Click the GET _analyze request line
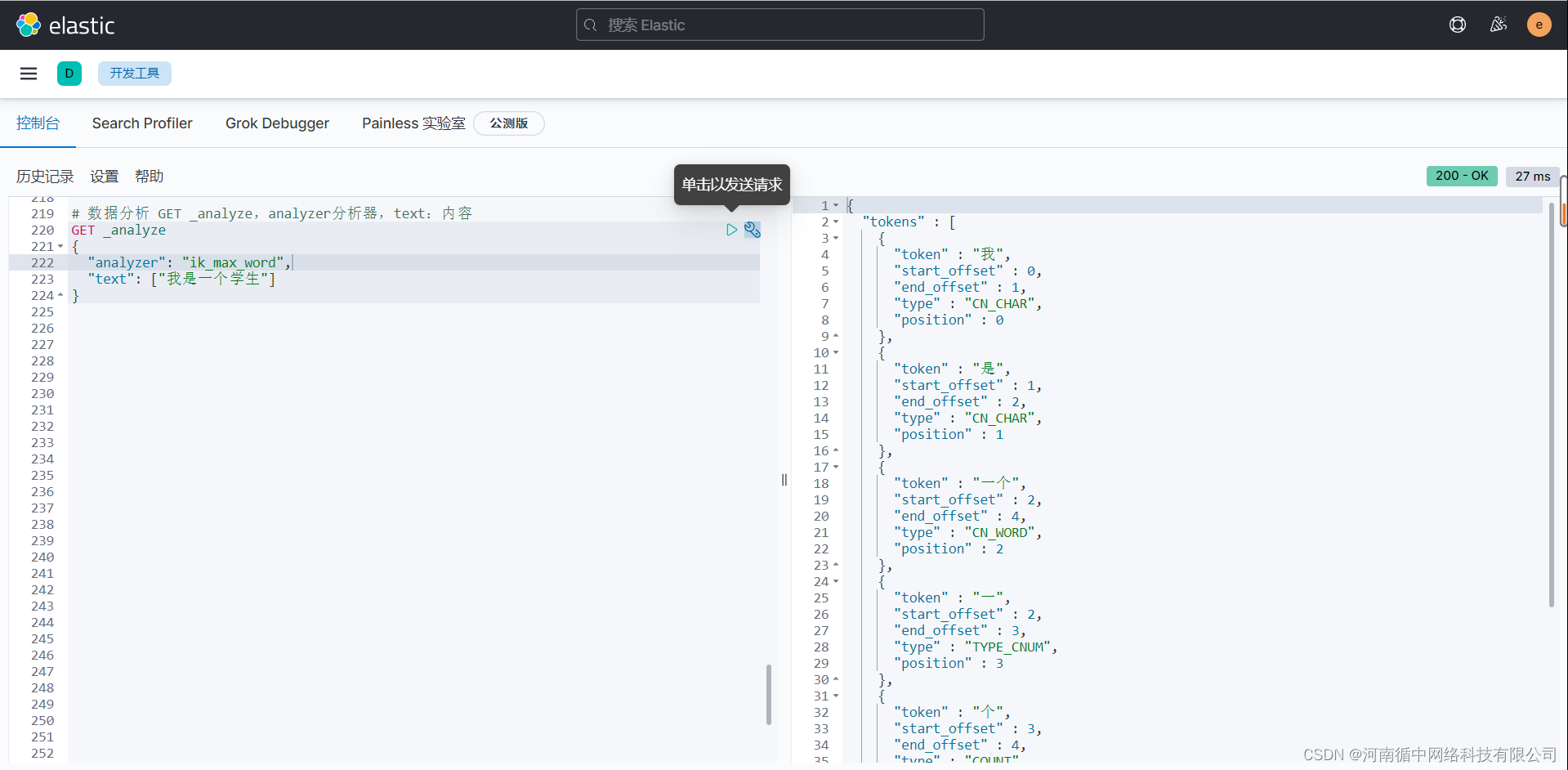 point(118,230)
